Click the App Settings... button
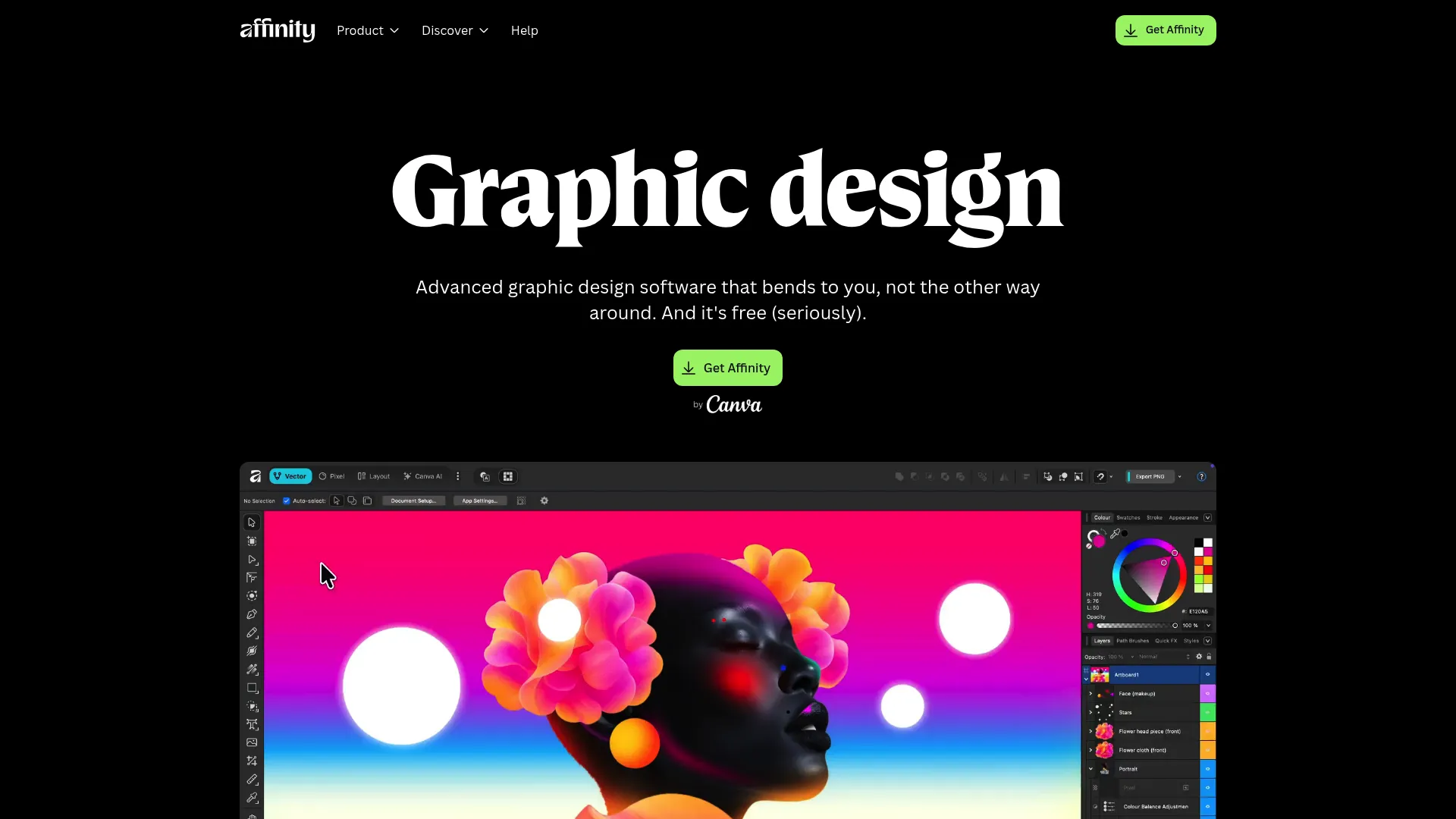The height and width of the screenshot is (819, 1456). [480, 500]
